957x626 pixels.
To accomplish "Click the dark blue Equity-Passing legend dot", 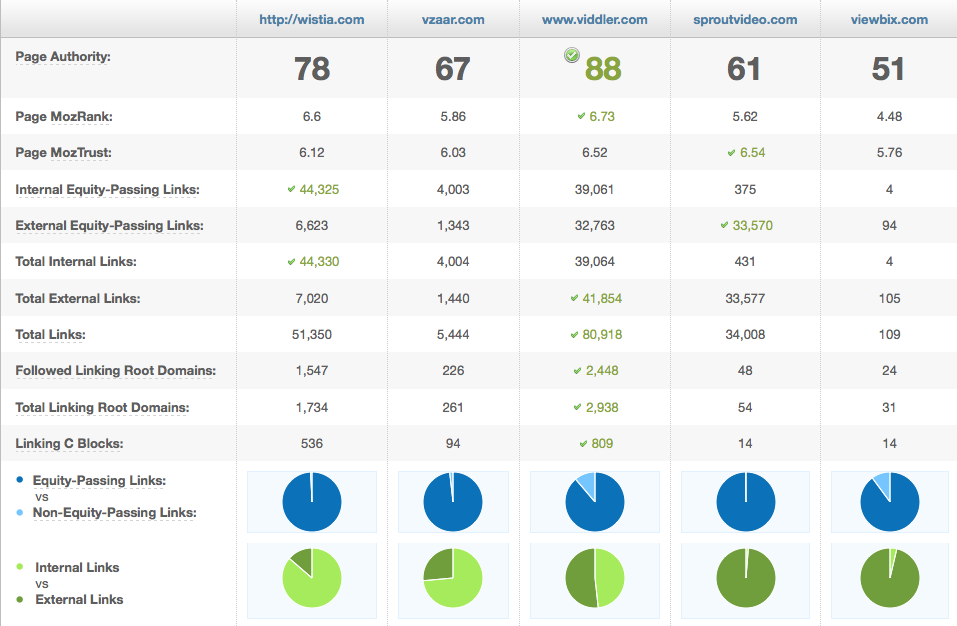I will pyautogui.click(x=20, y=480).
